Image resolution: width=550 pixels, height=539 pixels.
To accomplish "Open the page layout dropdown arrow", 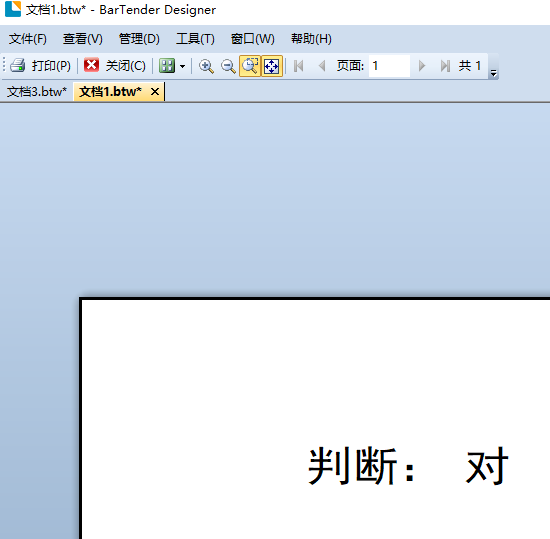I will pos(182,66).
